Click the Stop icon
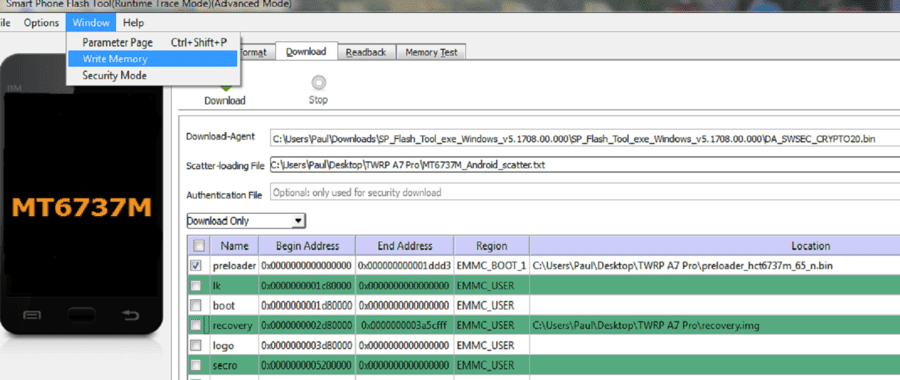 click(318, 83)
